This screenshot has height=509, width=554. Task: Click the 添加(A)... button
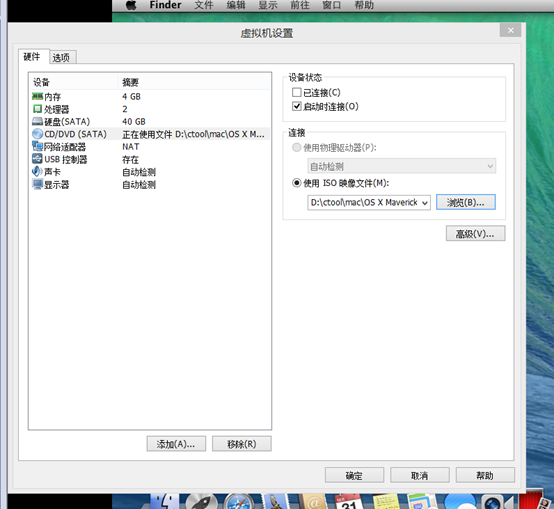pos(176,444)
